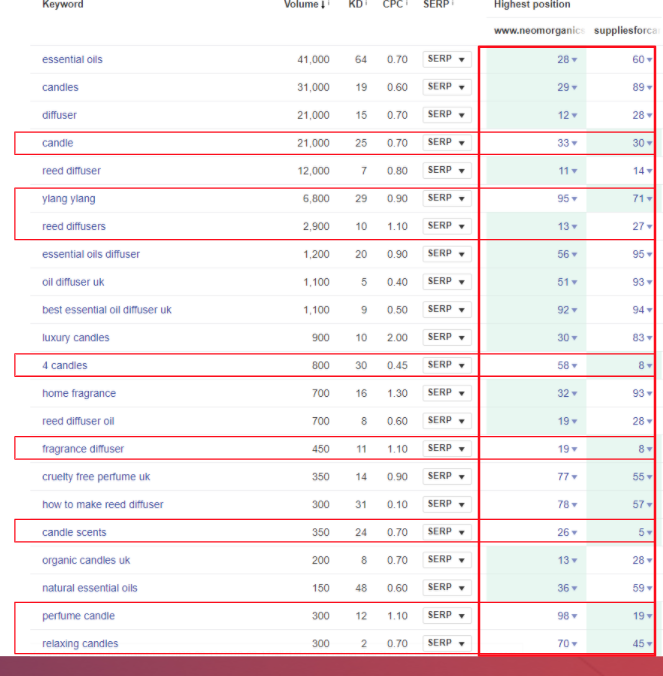Open position 45 for 'relaxing candles'
This screenshot has width=663, height=676.
tap(642, 644)
